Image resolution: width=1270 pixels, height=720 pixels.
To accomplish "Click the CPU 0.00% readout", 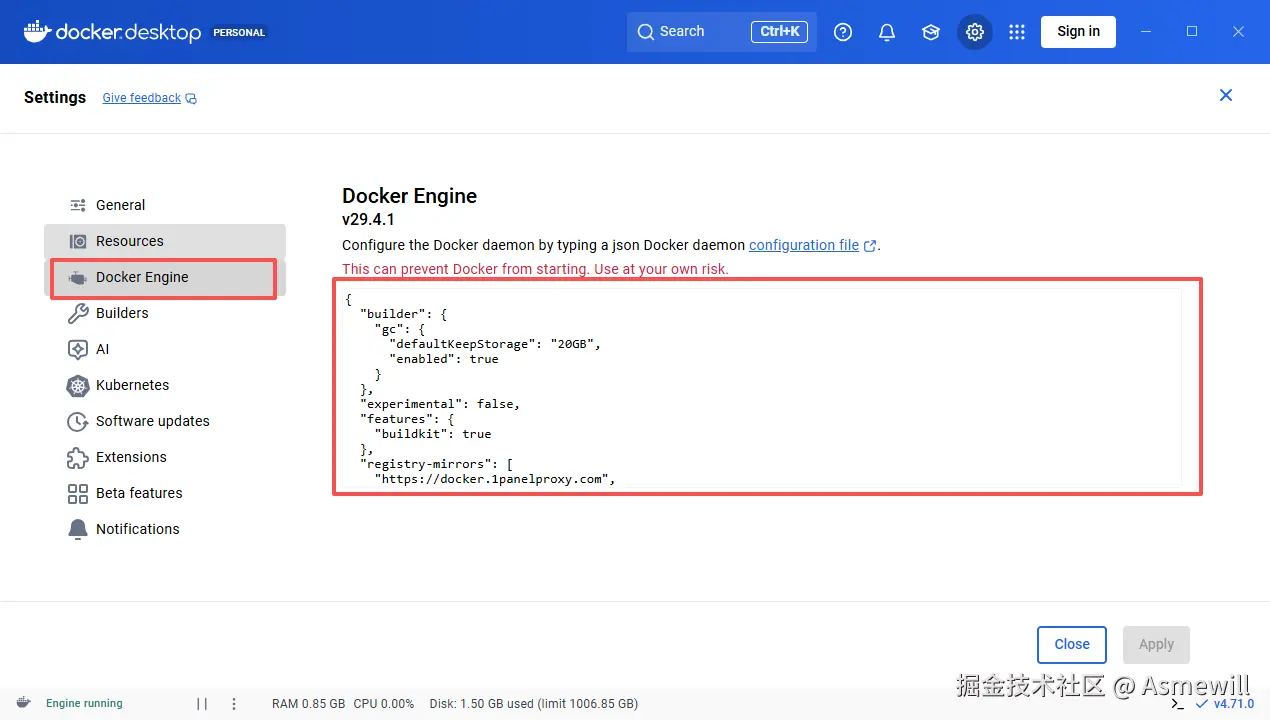I will (384, 704).
